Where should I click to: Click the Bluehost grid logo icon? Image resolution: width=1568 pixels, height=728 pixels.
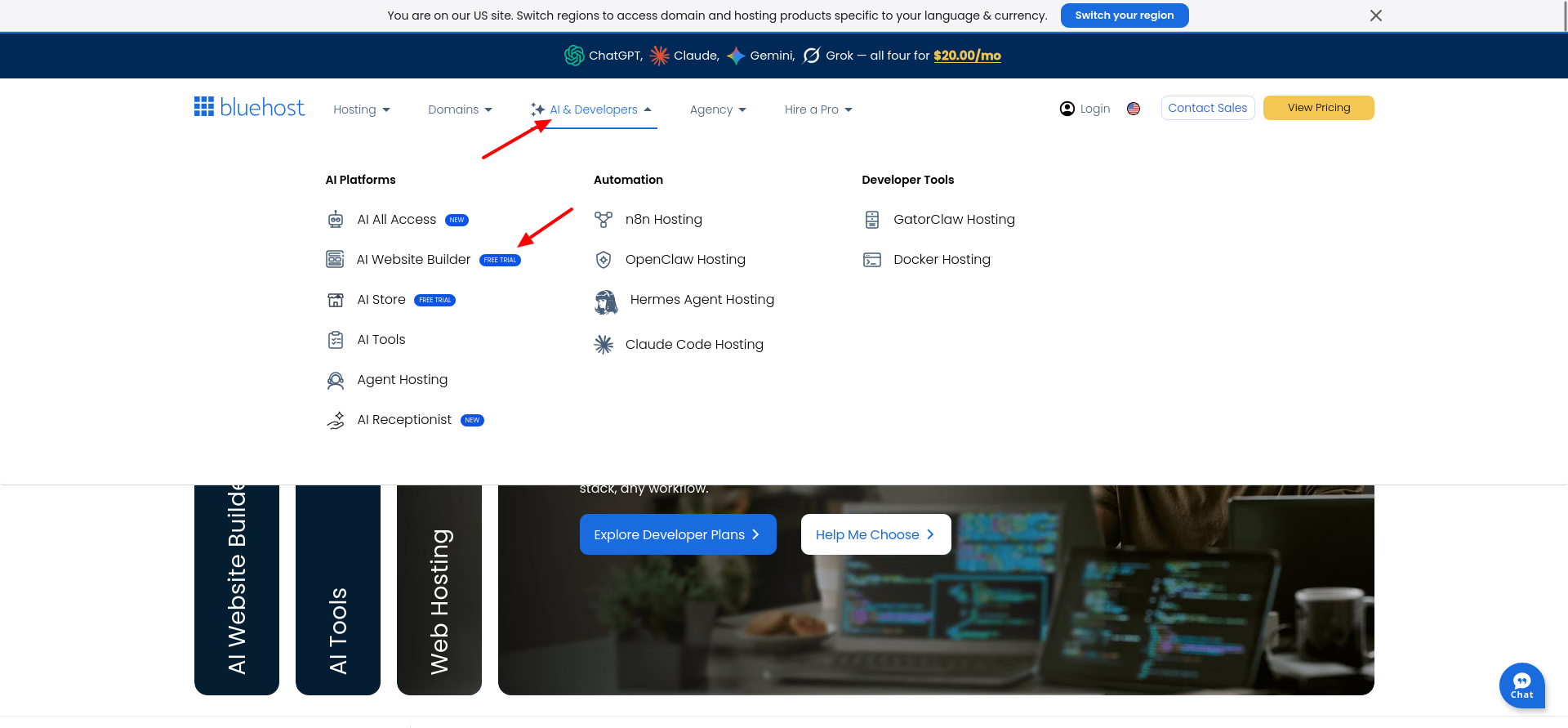click(204, 106)
